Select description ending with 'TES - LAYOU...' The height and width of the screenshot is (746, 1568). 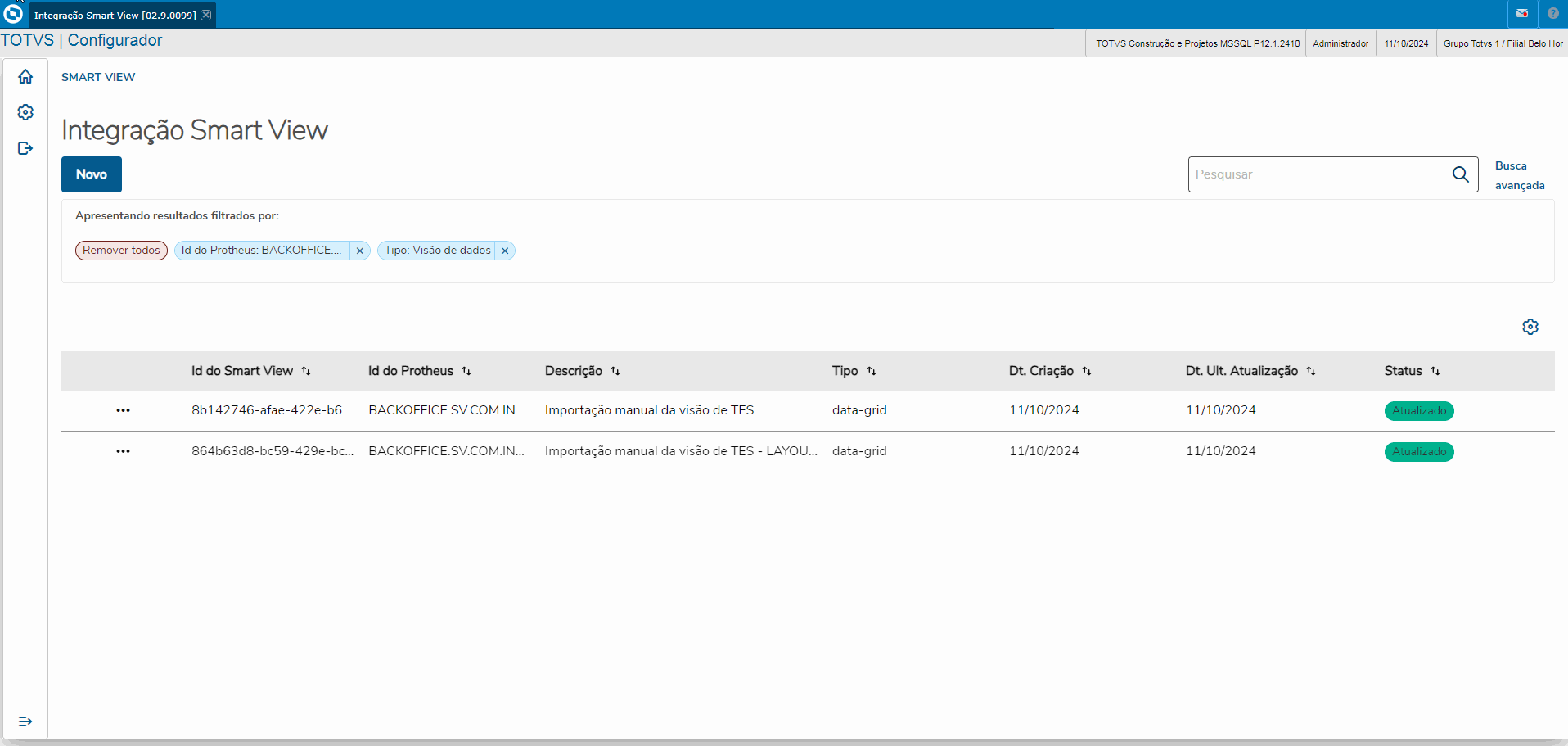681,451
